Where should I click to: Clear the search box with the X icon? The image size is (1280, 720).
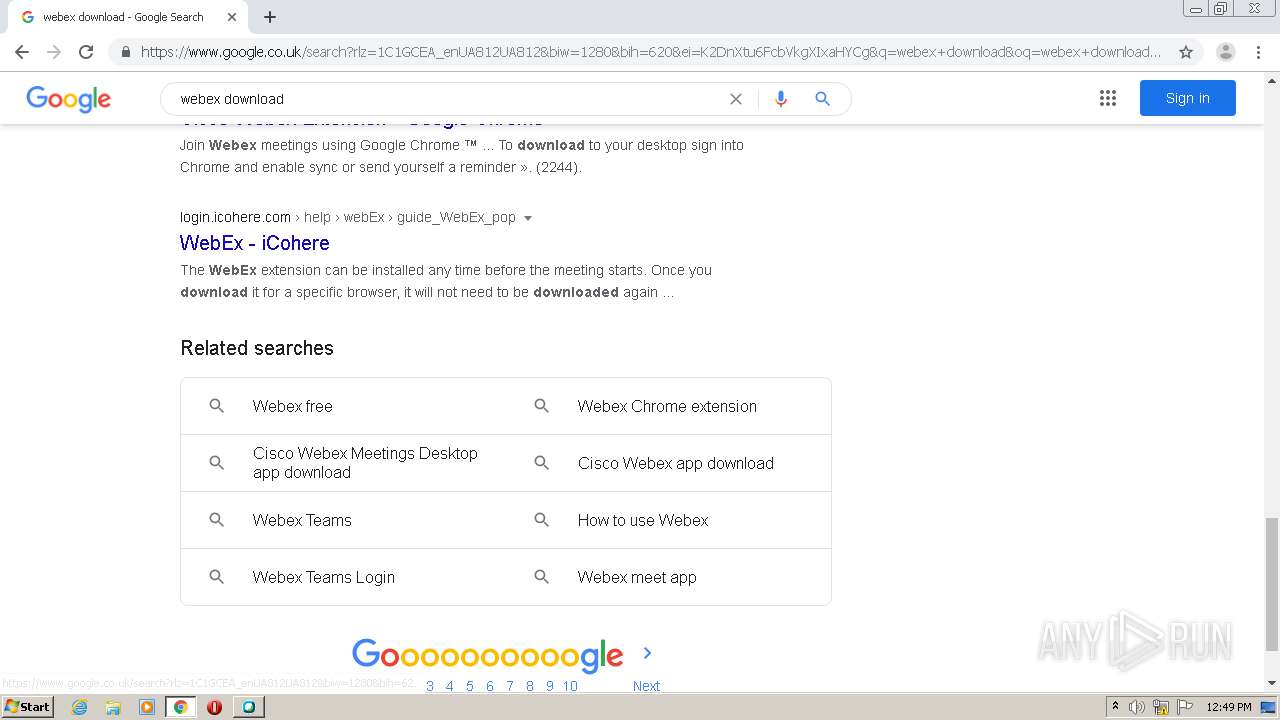(x=736, y=99)
